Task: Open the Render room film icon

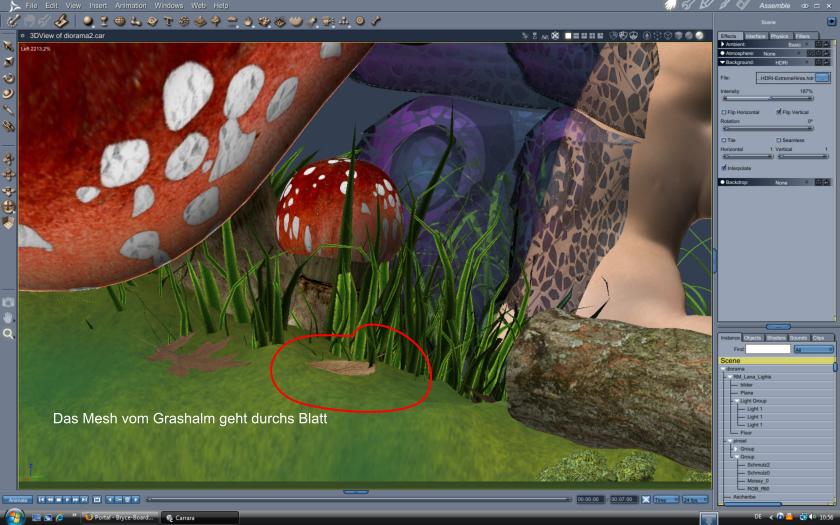Action: click(x=742, y=5)
